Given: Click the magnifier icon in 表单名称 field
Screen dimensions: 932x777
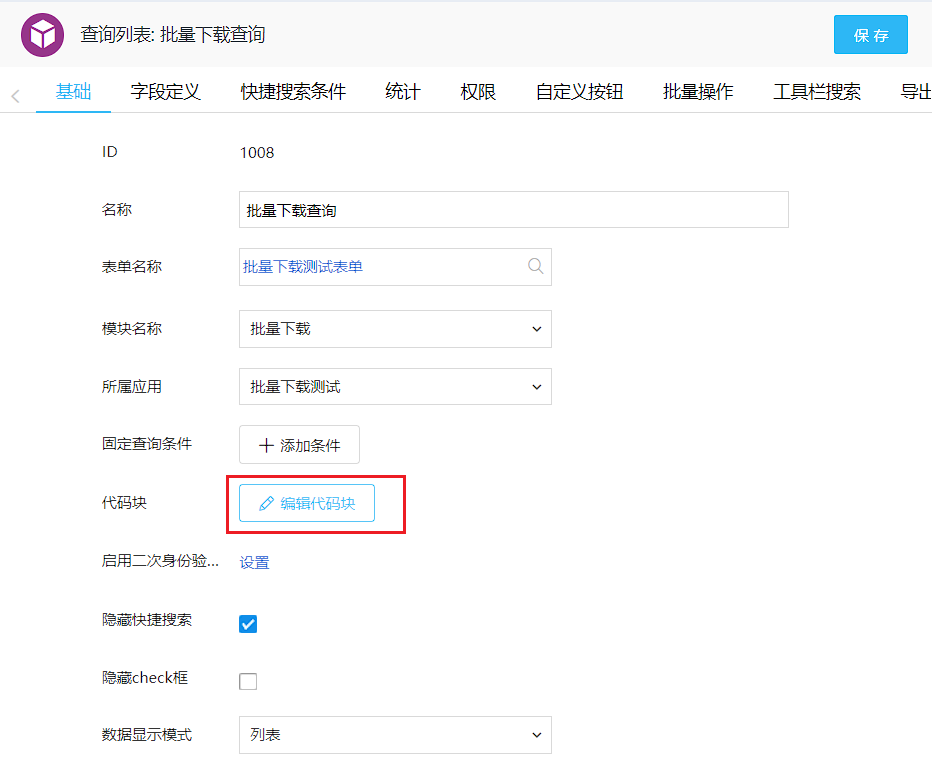Looking at the screenshot, I should pos(536,266).
